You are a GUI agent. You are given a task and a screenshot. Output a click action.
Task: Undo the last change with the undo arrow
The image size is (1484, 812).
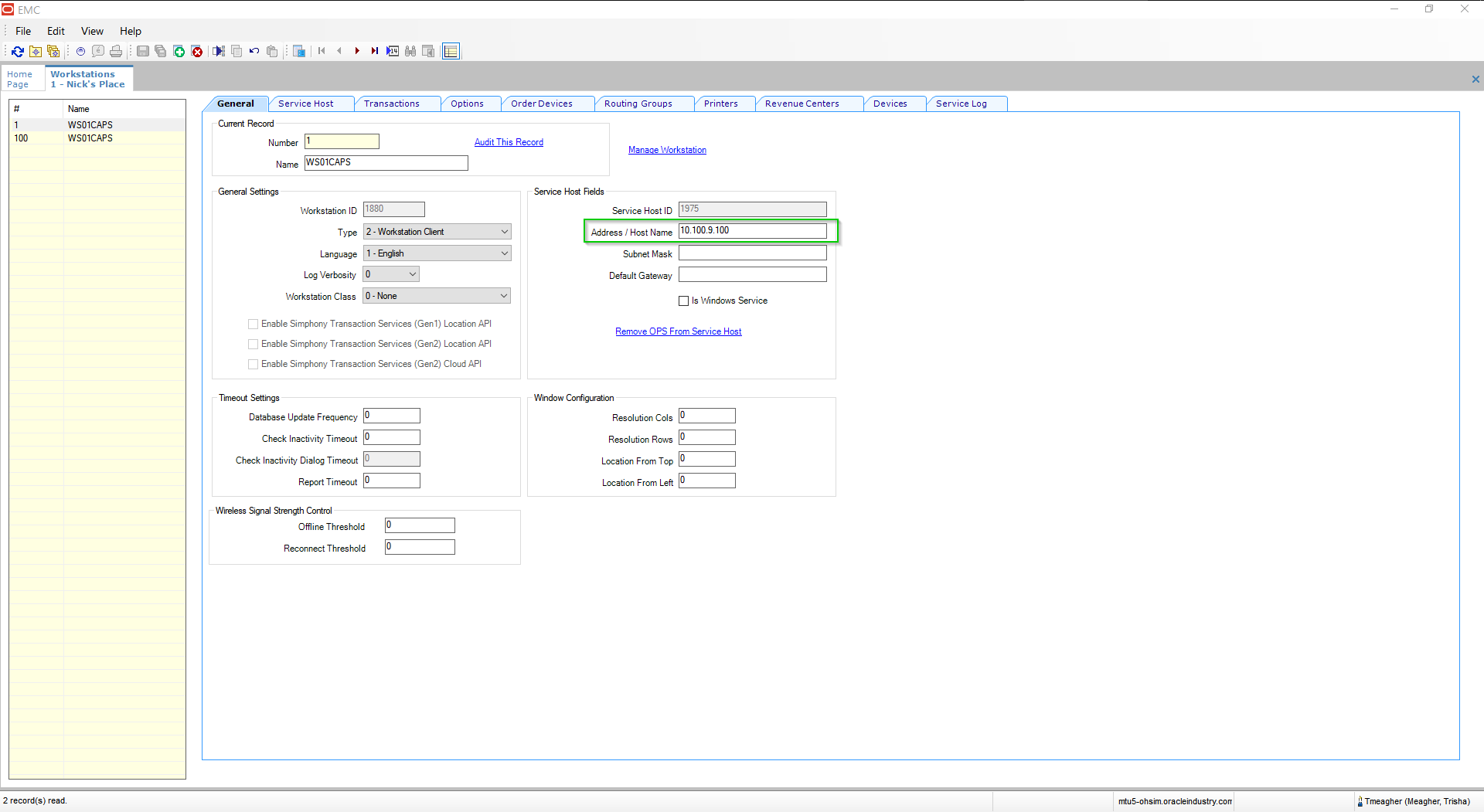[254, 51]
